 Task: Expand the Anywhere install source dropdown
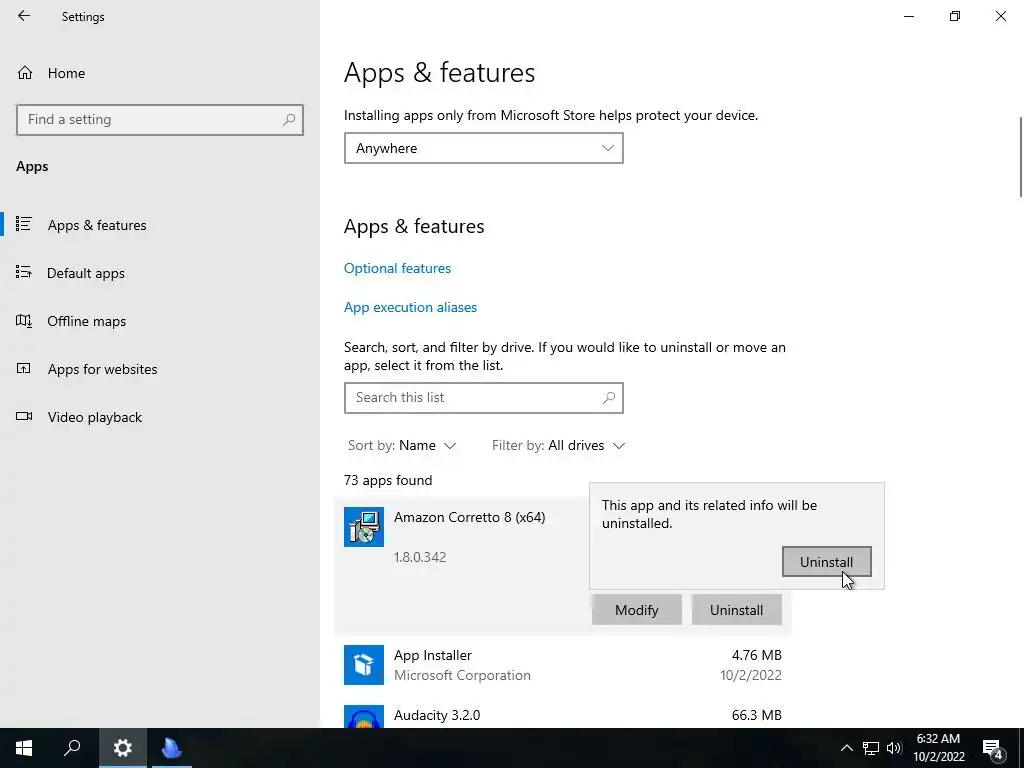pyautogui.click(x=483, y=148)
